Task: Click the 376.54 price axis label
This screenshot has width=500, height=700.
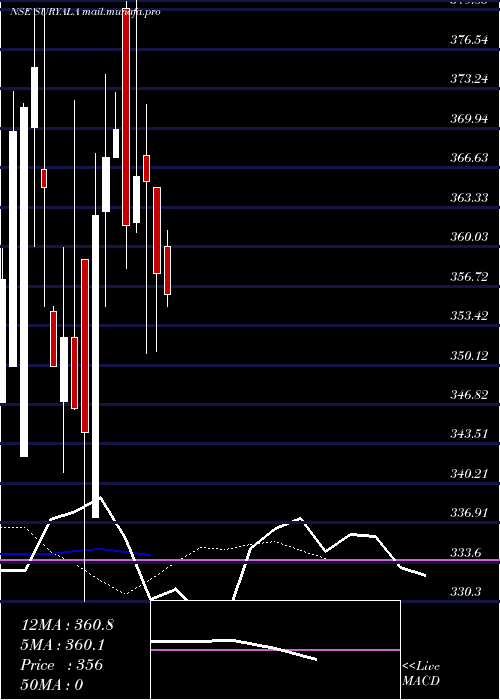Action: point(469,40)
